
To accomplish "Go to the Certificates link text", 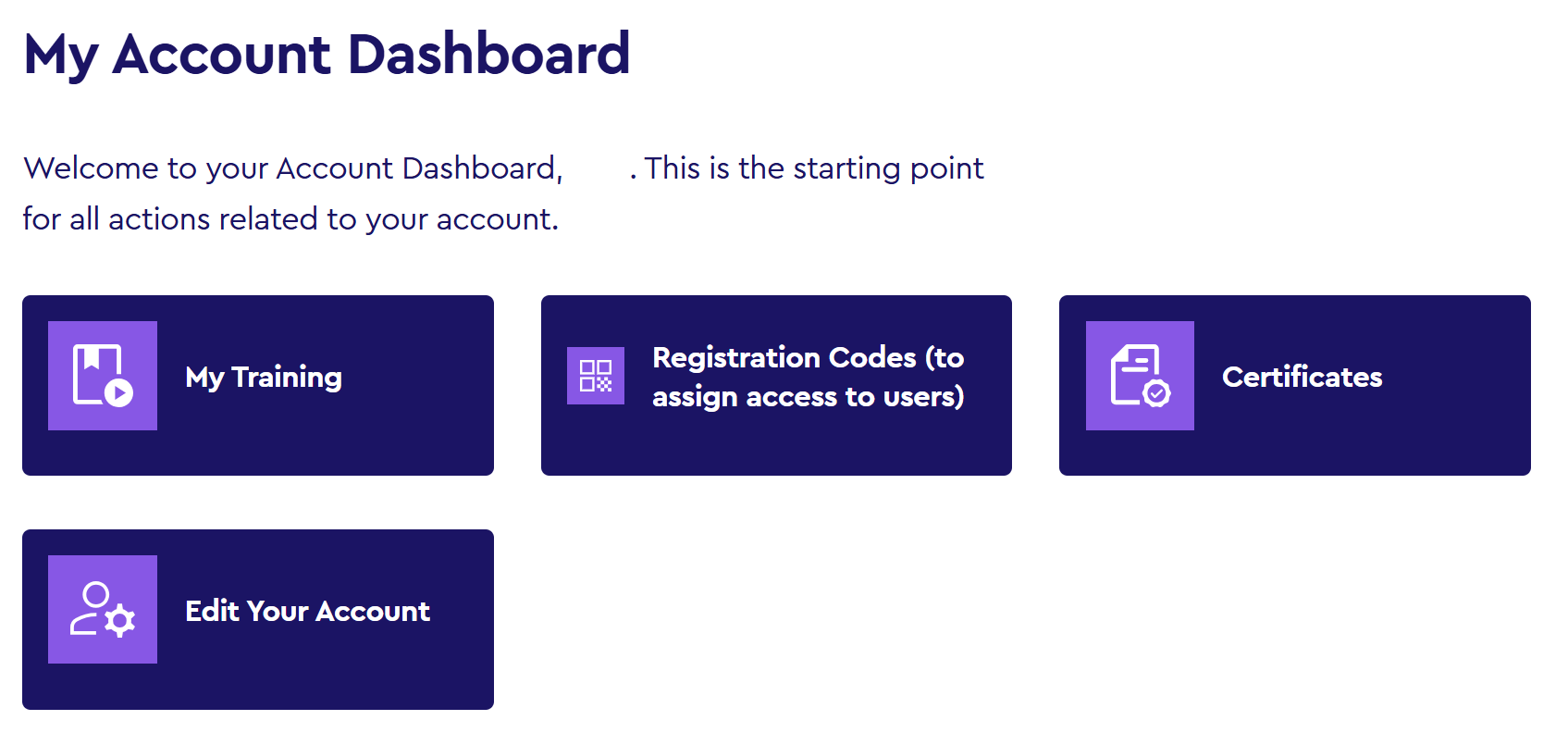I will point(1302,377).
